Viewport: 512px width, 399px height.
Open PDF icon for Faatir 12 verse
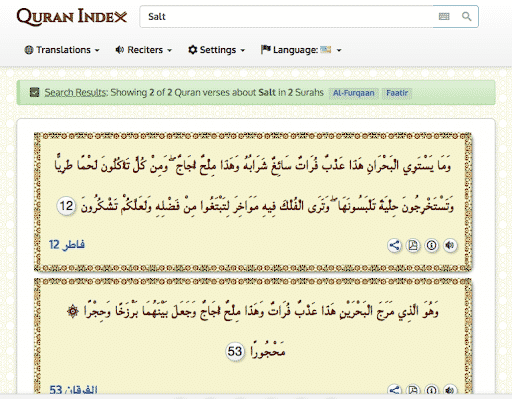[x=413, y=246]
